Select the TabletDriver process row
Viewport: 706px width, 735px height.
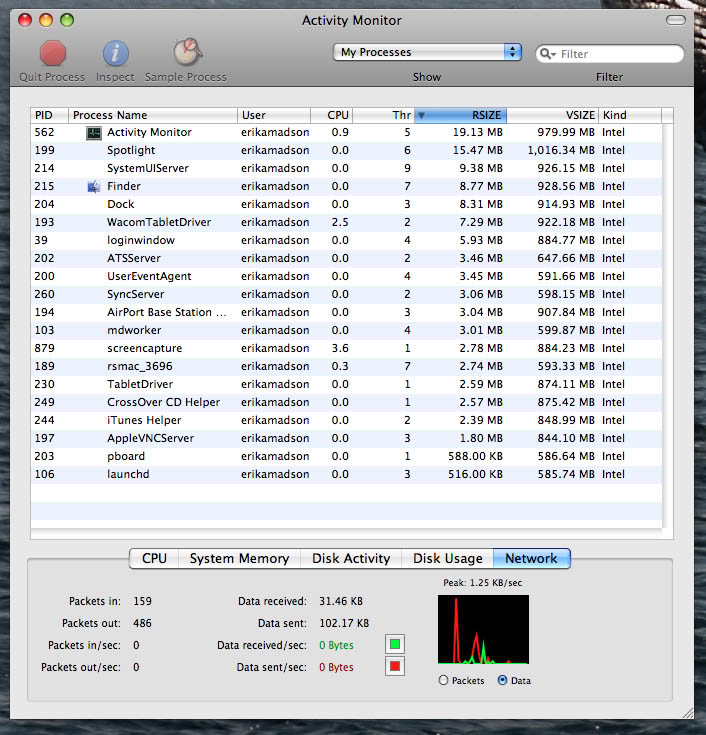click(x=346, y=384)
